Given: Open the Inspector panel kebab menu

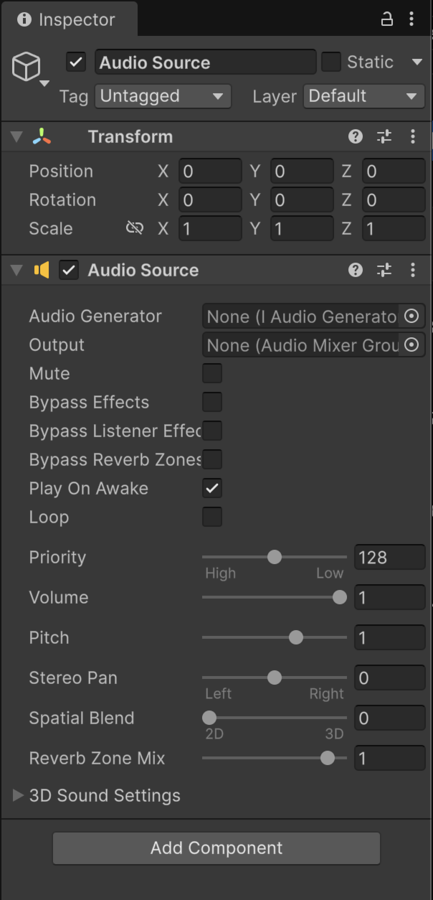Looking at the screenshot, I should (411, 20).
